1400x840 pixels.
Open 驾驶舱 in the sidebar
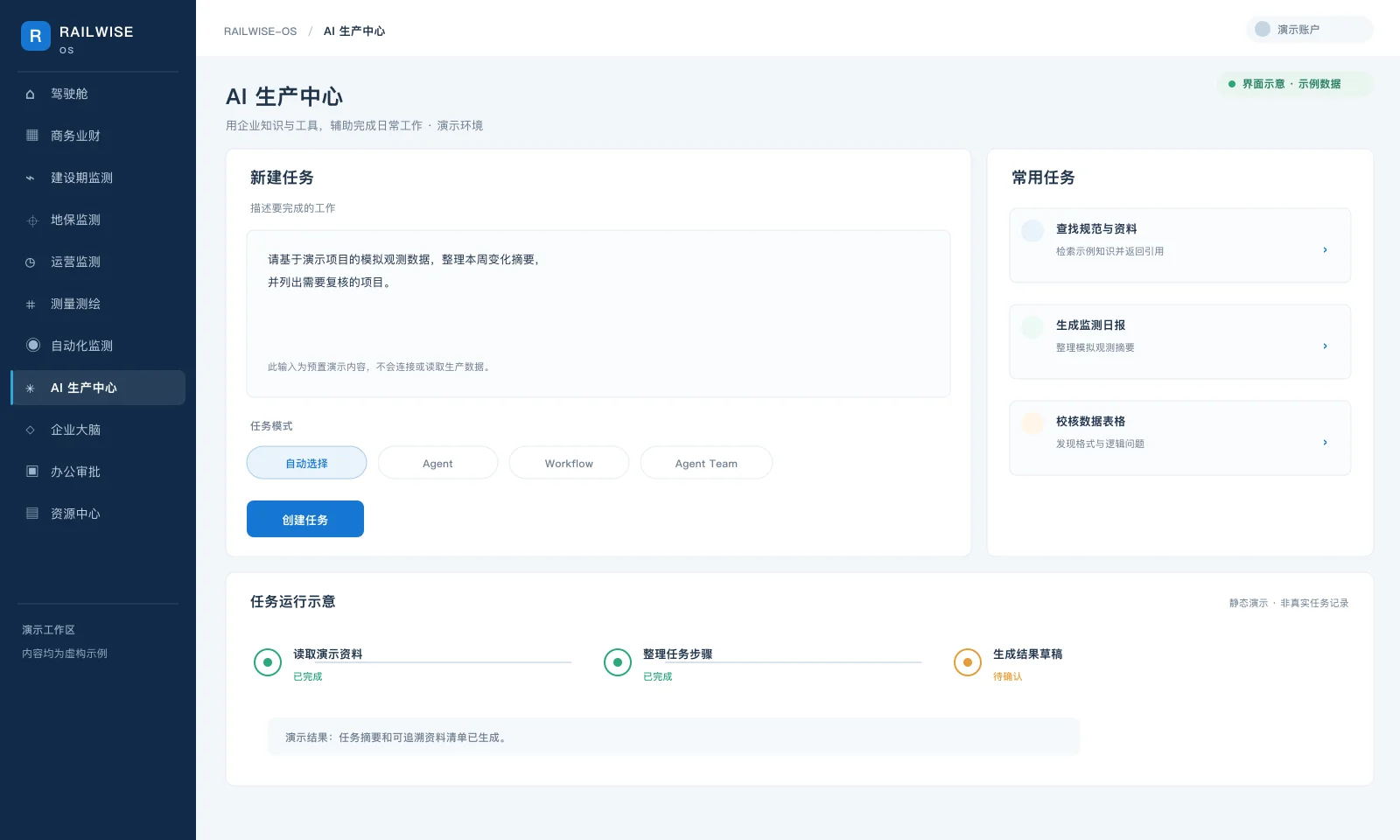(x=98, y=94)
